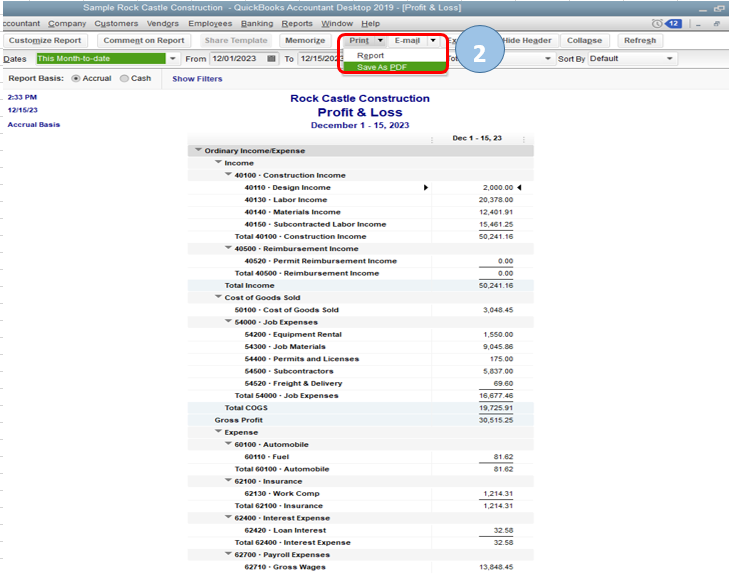
Task: Open the Customers menu
Action: click(x=116, y=23)
